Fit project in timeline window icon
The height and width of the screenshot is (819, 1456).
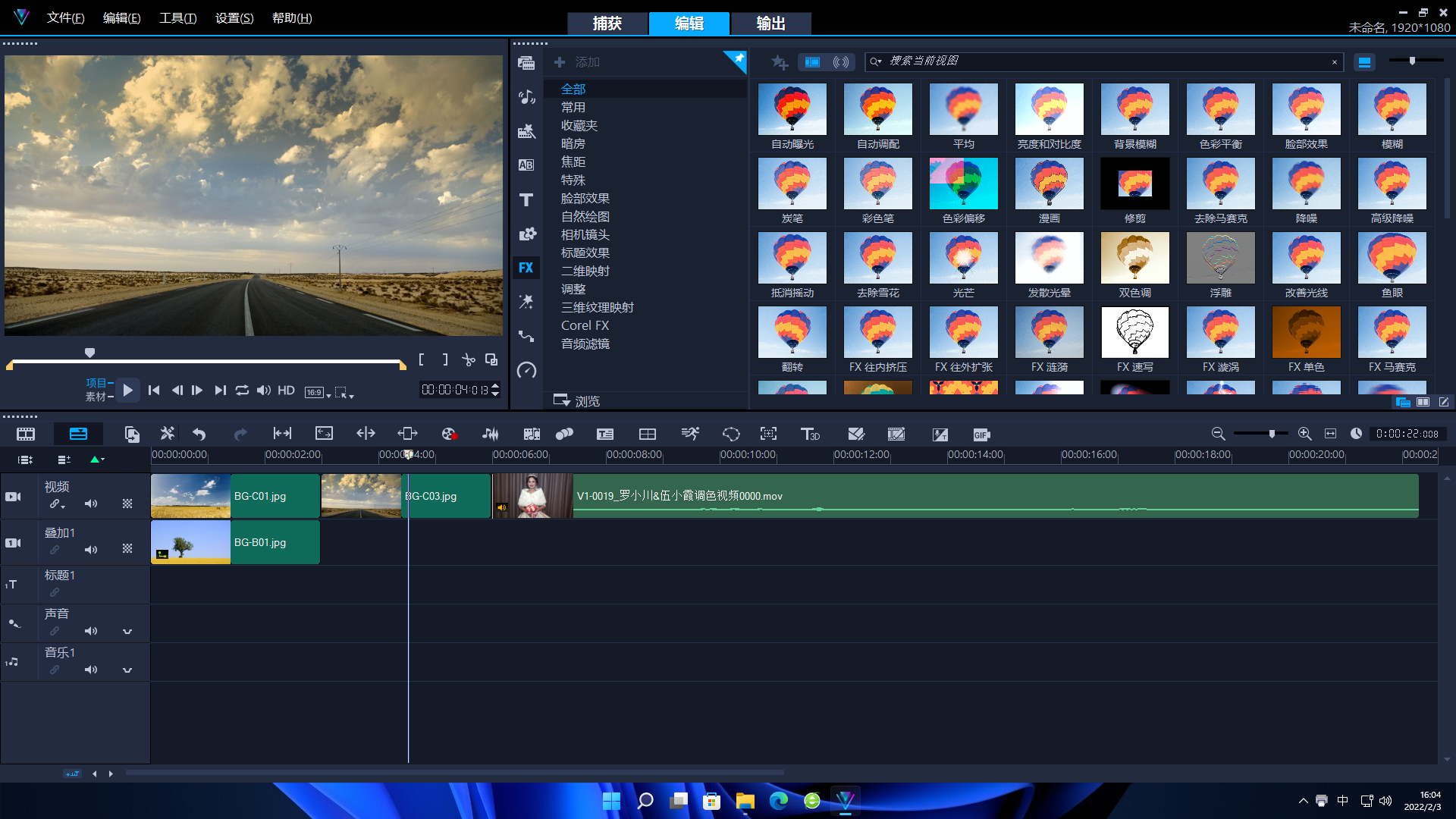tap(1330, 434)
